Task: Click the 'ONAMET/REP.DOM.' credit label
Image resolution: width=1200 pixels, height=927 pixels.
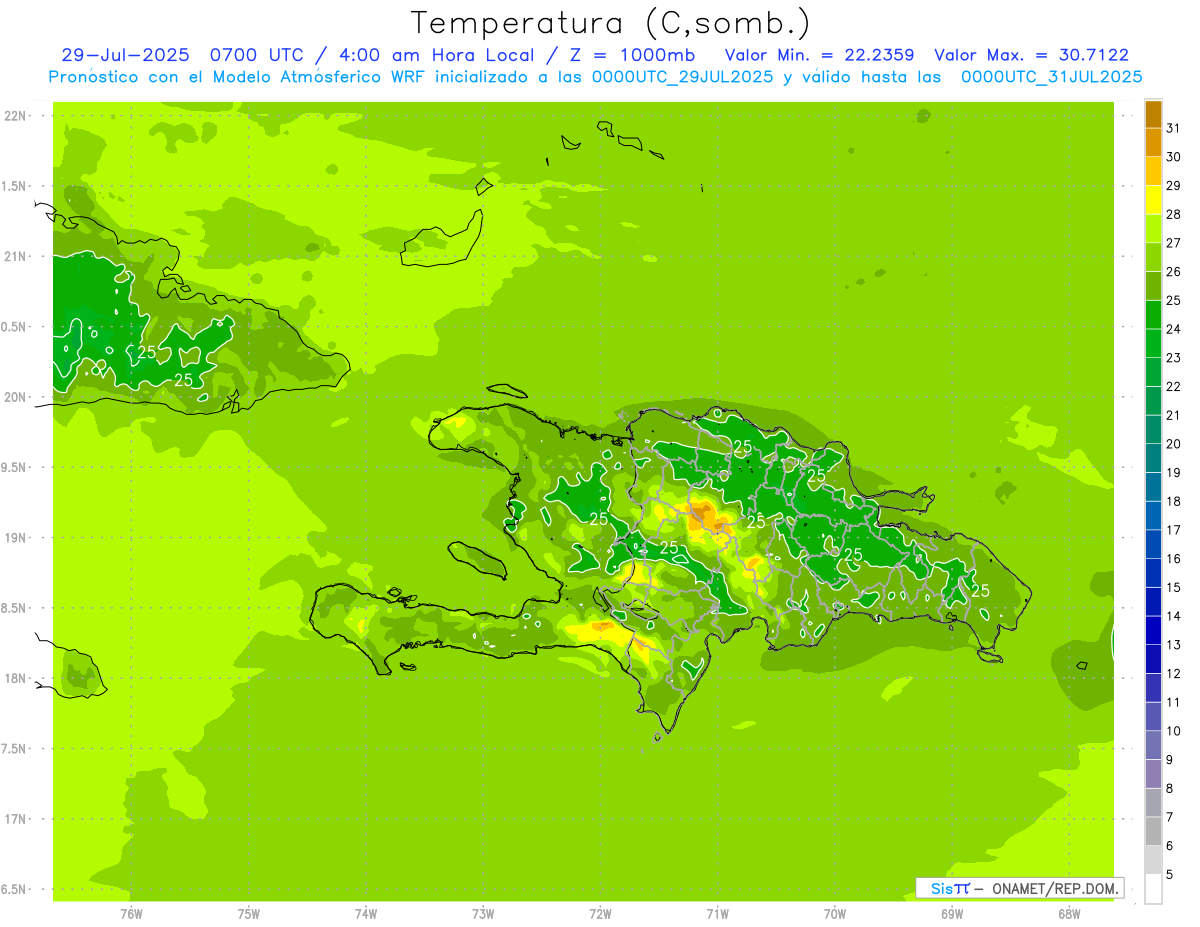Action: pos(1055,888)
